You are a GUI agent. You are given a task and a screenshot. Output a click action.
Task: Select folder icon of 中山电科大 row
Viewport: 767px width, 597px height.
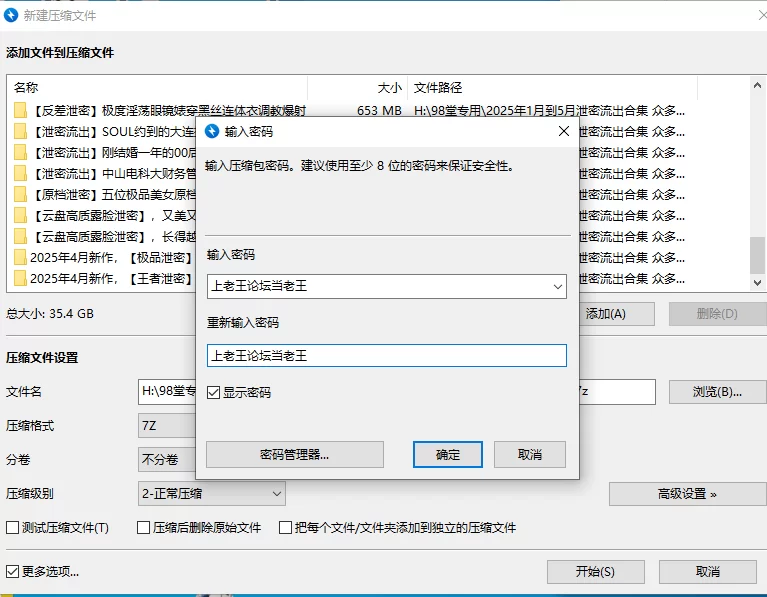(x=20, y=174)
